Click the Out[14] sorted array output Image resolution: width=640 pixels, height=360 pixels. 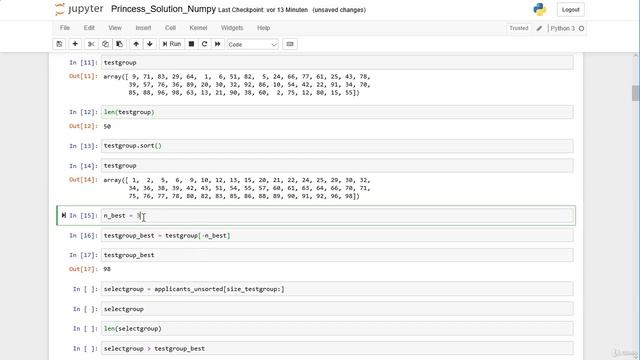(x=237, y=188)
